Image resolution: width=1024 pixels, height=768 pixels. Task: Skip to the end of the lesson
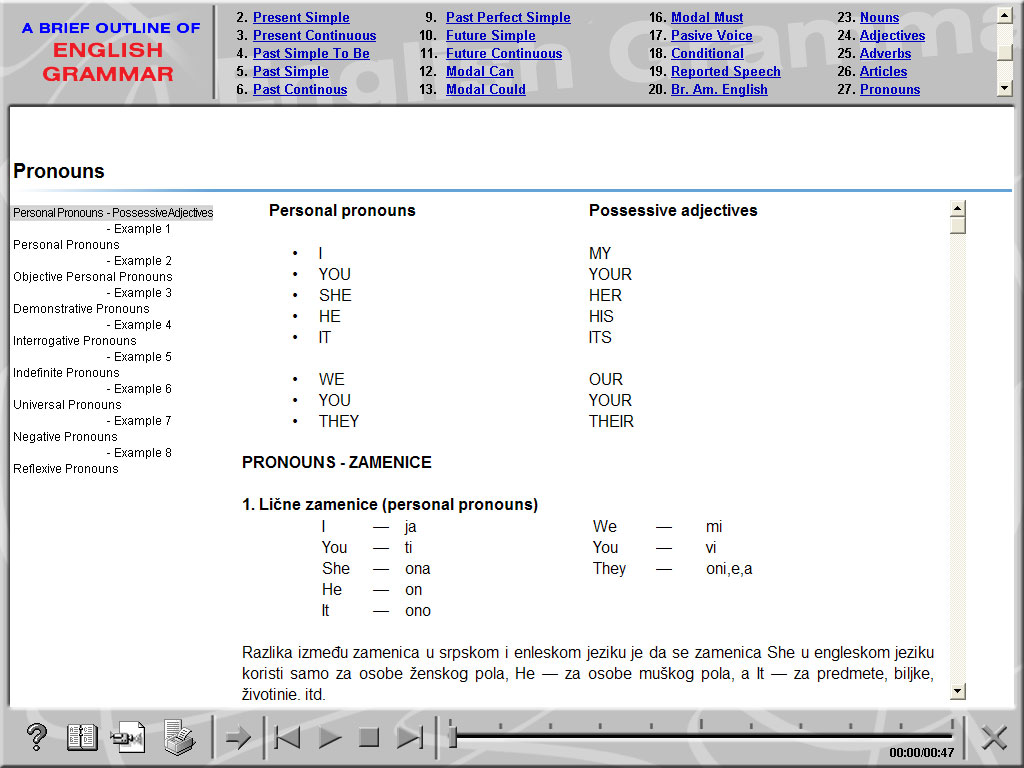point(411,737)
